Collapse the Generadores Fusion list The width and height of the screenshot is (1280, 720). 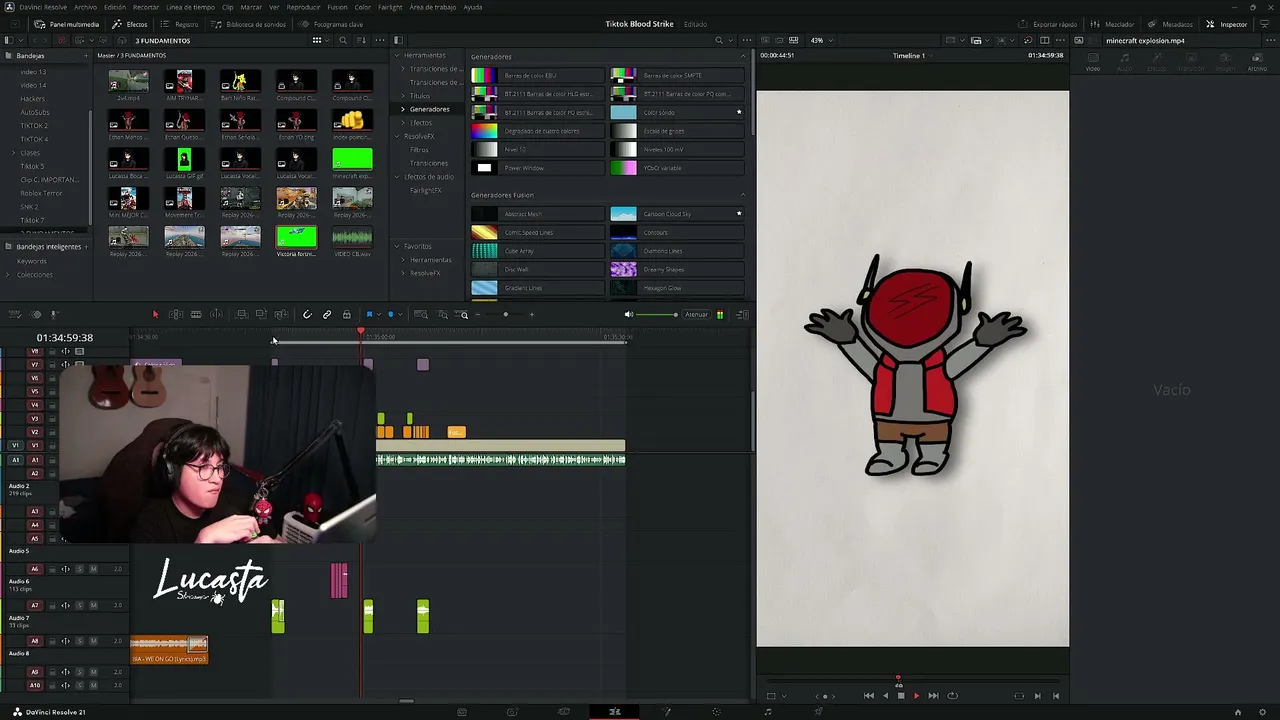coord(743,195)
